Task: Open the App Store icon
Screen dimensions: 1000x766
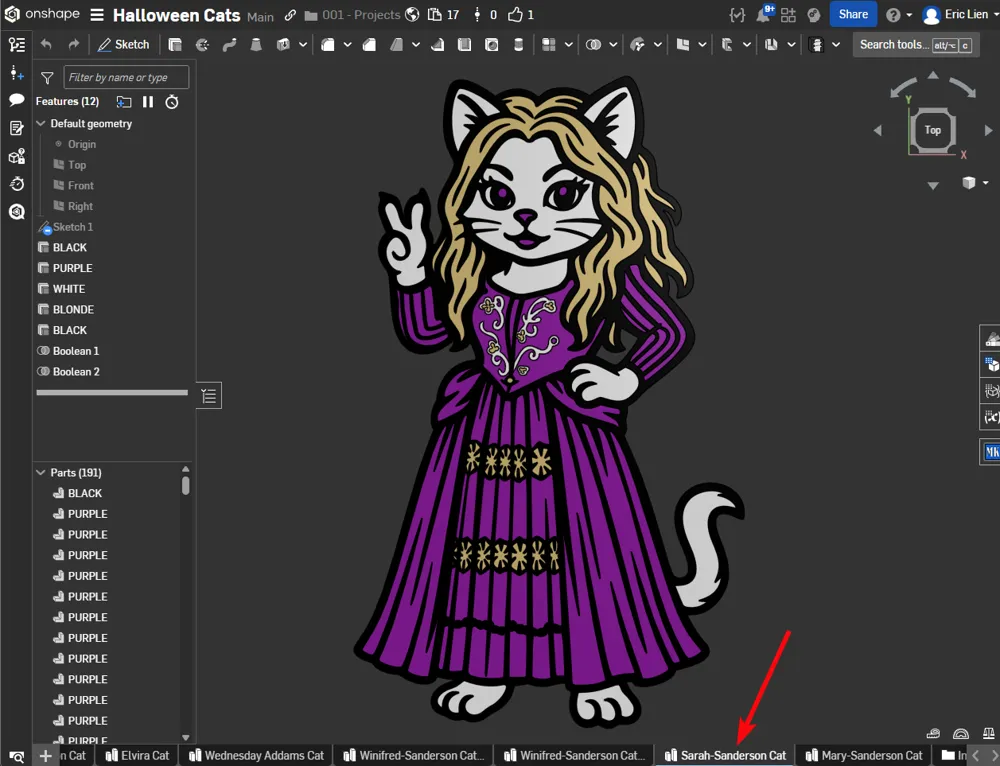Action: click(788, 15)
